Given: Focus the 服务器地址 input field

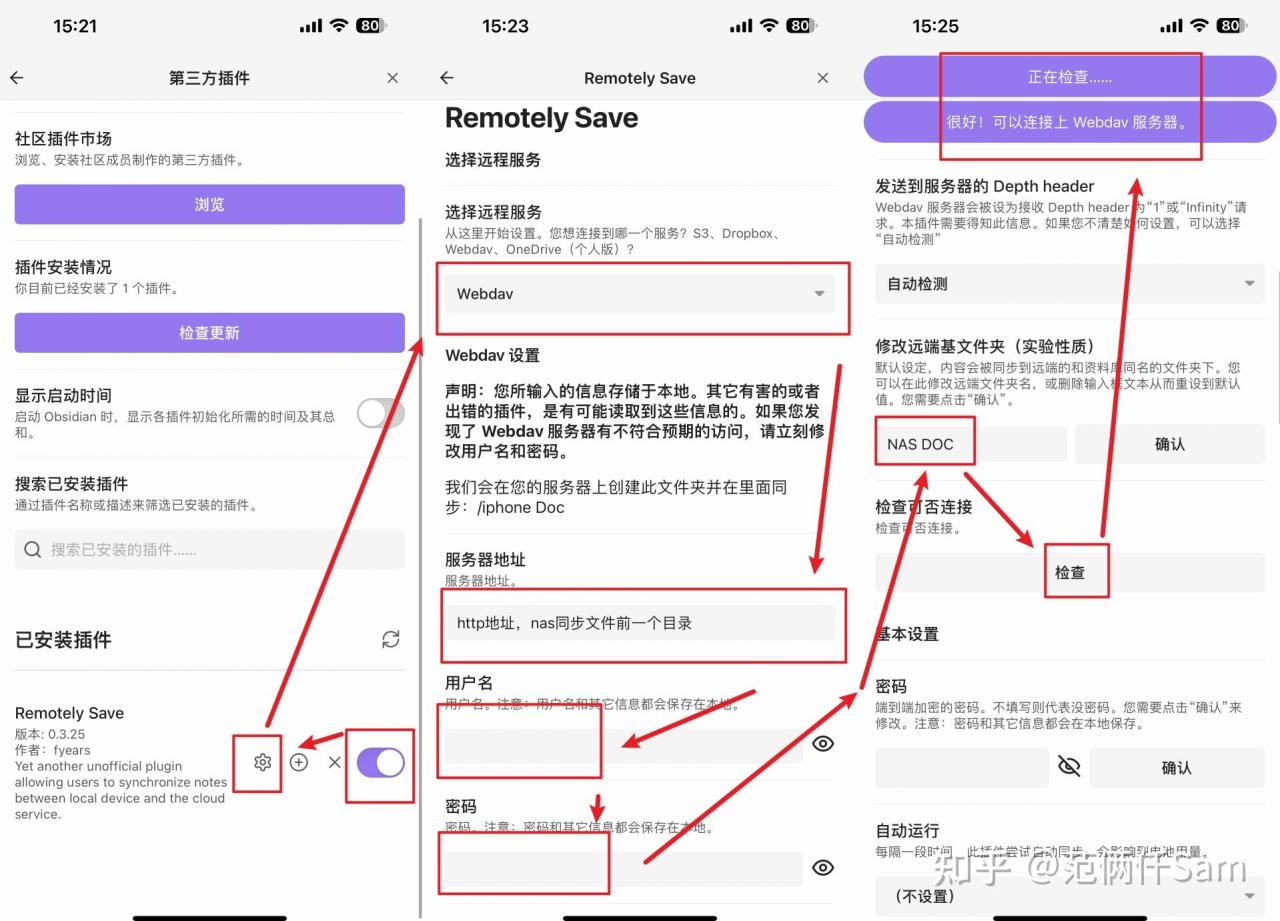Looking at the screenshot, I should point(640,623).
